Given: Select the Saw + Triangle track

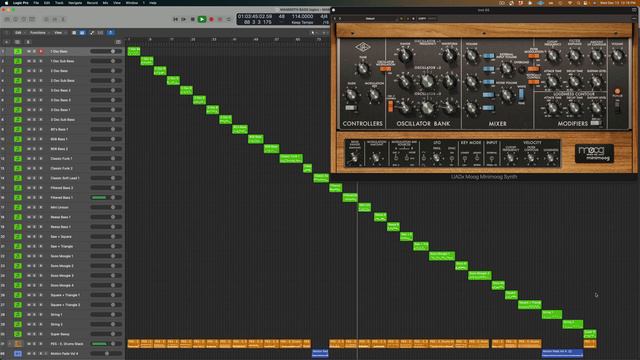Looking at the screenshot, I should tap(62, 247).
